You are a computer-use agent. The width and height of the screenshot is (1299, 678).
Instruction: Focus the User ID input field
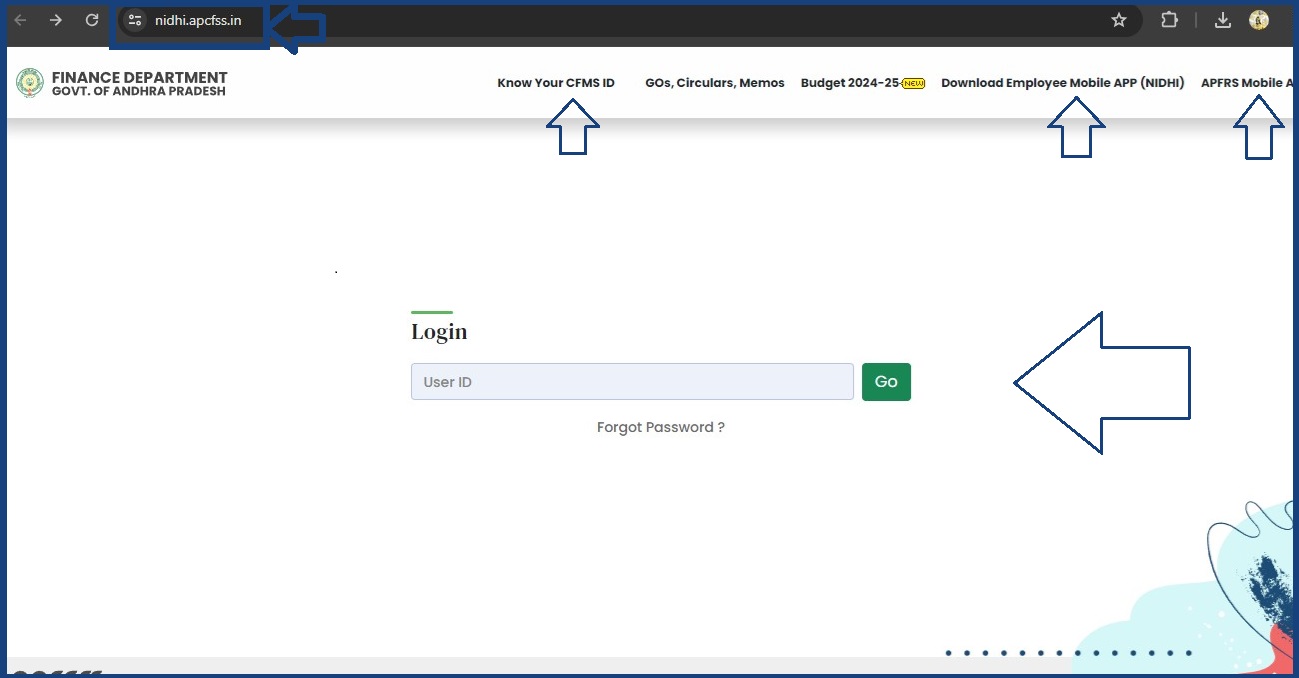click(632, 382)
